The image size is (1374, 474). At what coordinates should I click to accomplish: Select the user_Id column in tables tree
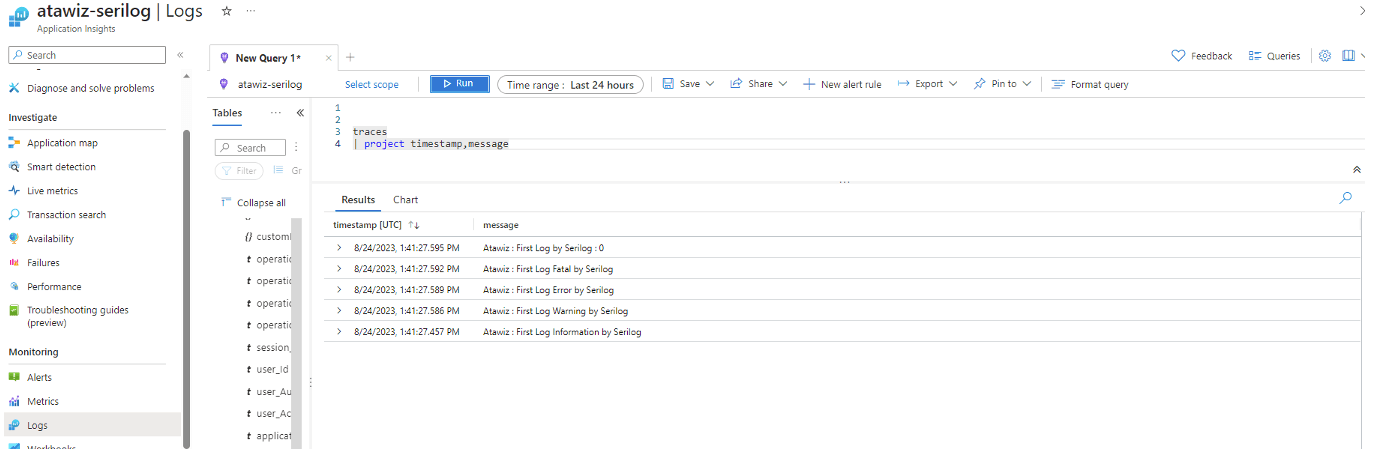[266, 370]
